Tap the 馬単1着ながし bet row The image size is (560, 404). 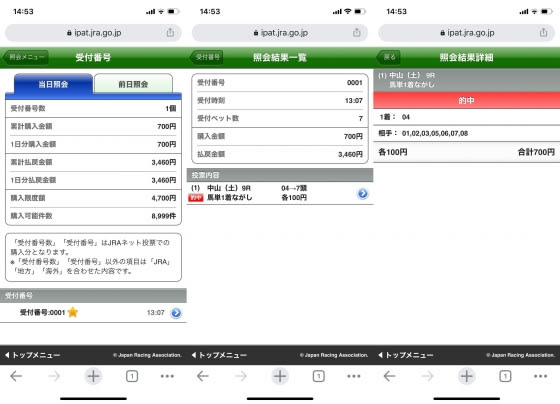[280, 193]
